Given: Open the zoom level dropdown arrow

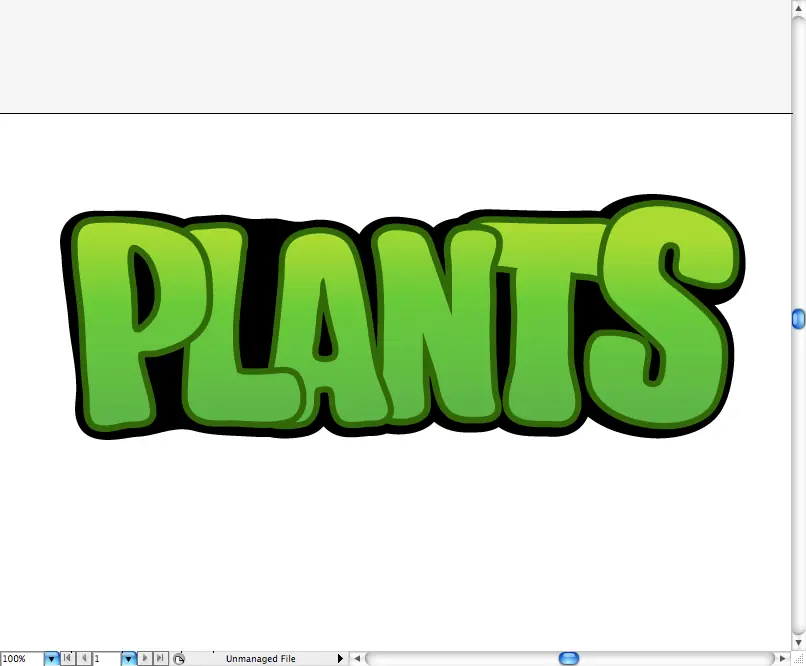Looking at the screenshot, I should click(x=51, y=659).
